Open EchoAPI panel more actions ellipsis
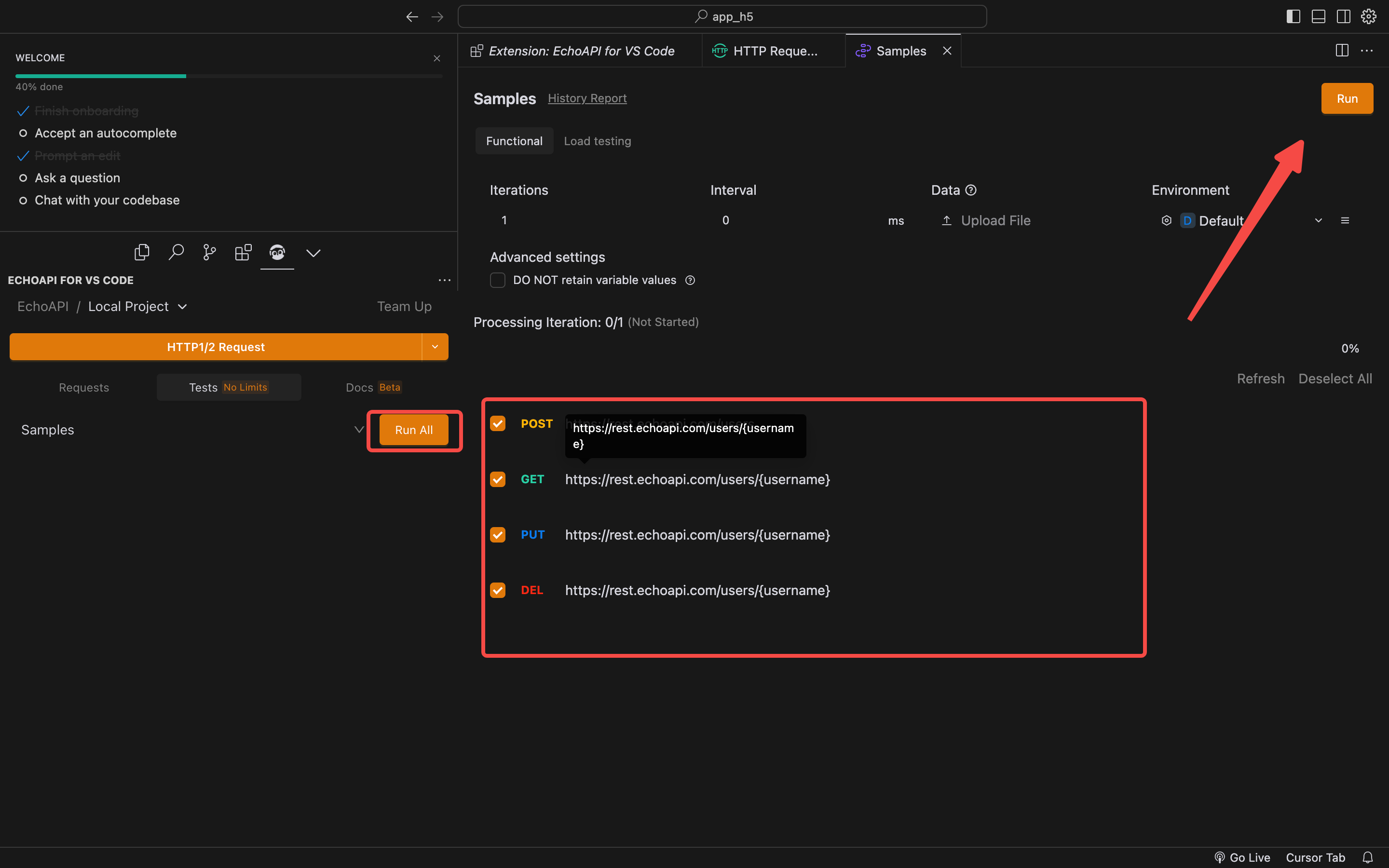 click(444, 280)
